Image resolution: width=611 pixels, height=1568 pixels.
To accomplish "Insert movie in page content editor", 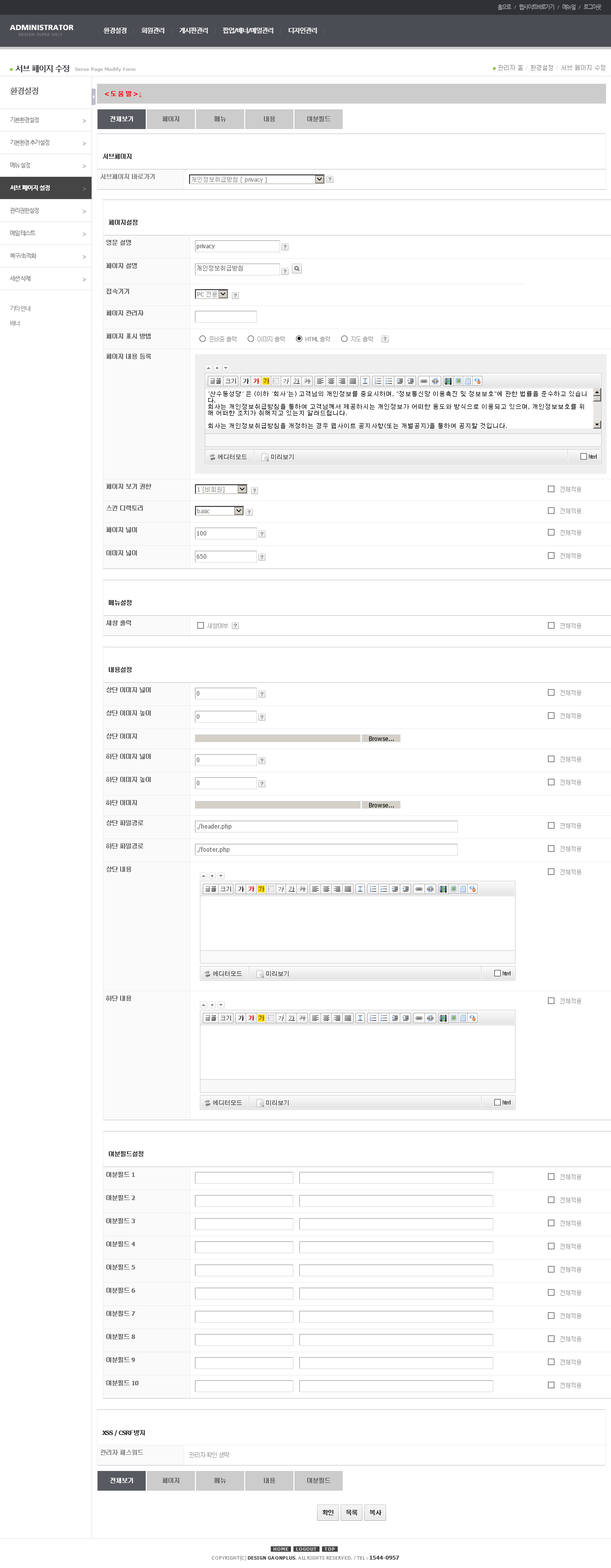I will pos(448,381).
